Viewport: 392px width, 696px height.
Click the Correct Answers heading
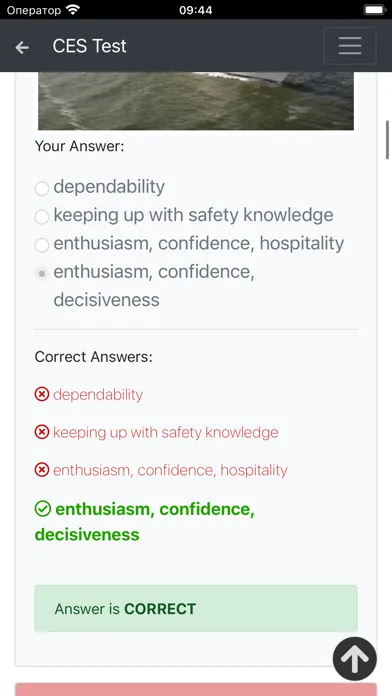tap(94, 357)
